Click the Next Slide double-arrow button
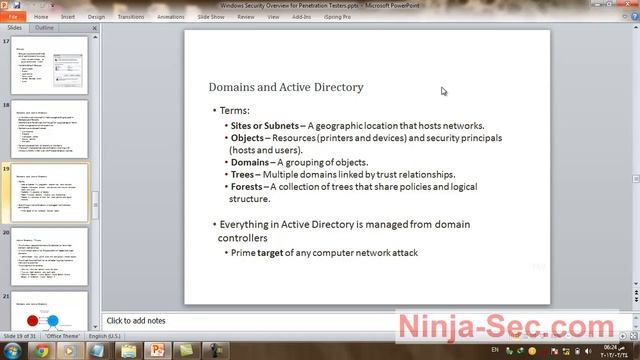Viewport: 640px width, 360px height. [636, 300]
